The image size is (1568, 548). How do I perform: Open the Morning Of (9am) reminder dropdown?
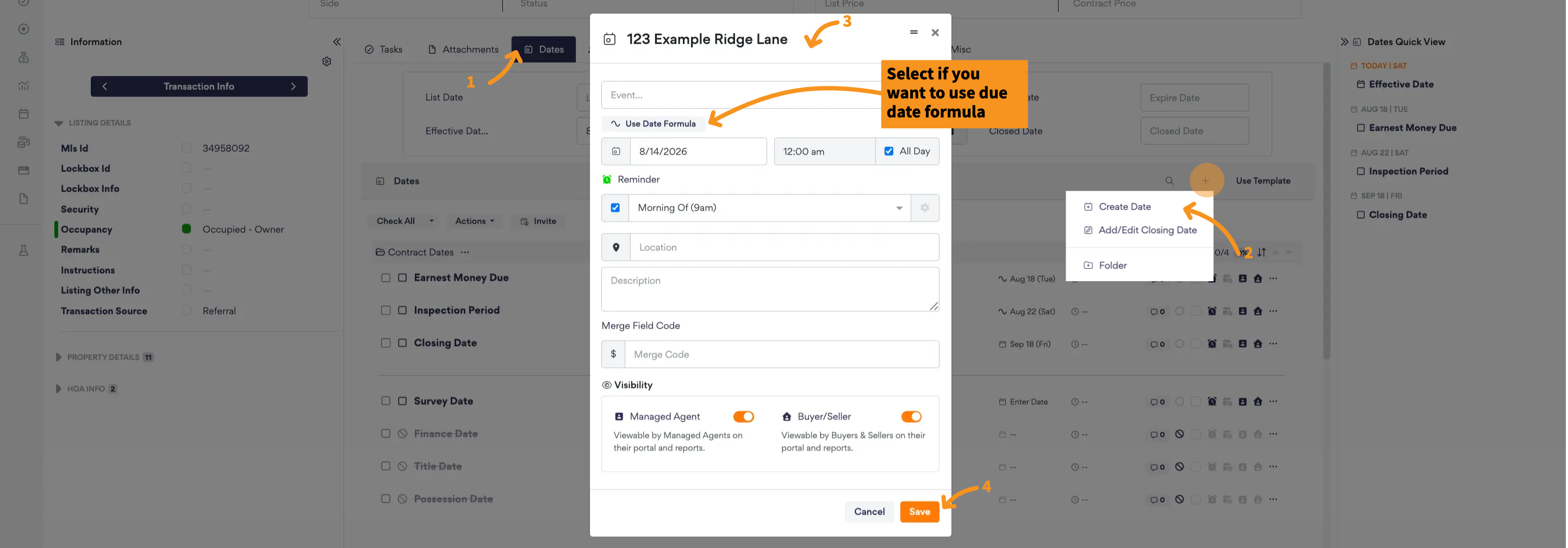pyautogui.click(x=769, y=208)
